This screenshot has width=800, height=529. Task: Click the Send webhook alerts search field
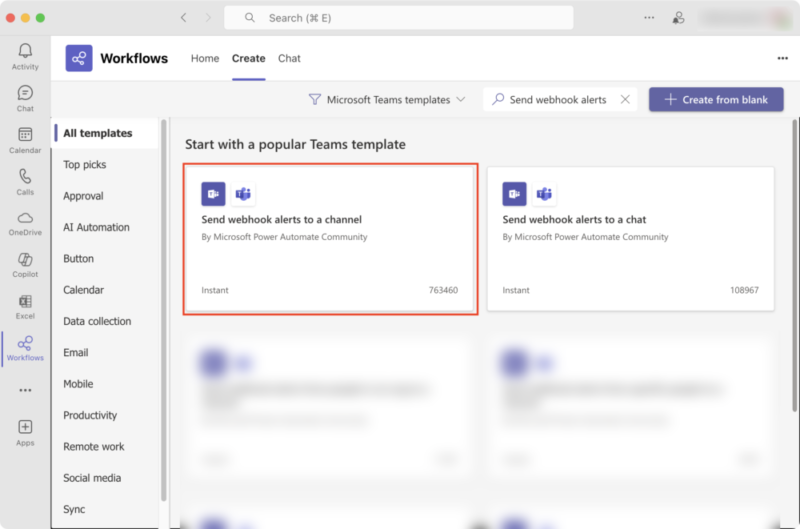click(x=560, y=99)
